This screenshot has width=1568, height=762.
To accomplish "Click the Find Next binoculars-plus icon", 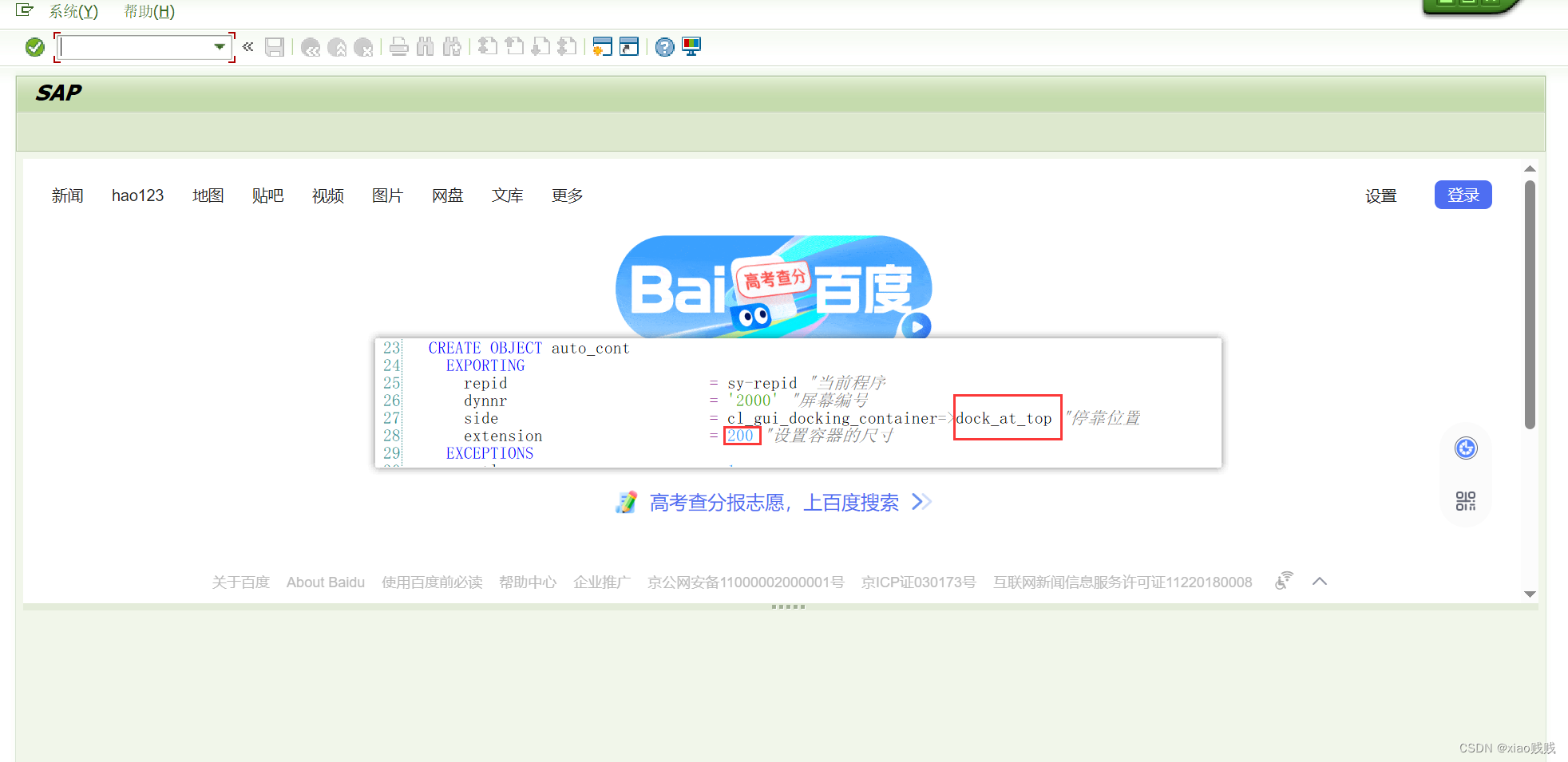I will (x=452, y=47).
